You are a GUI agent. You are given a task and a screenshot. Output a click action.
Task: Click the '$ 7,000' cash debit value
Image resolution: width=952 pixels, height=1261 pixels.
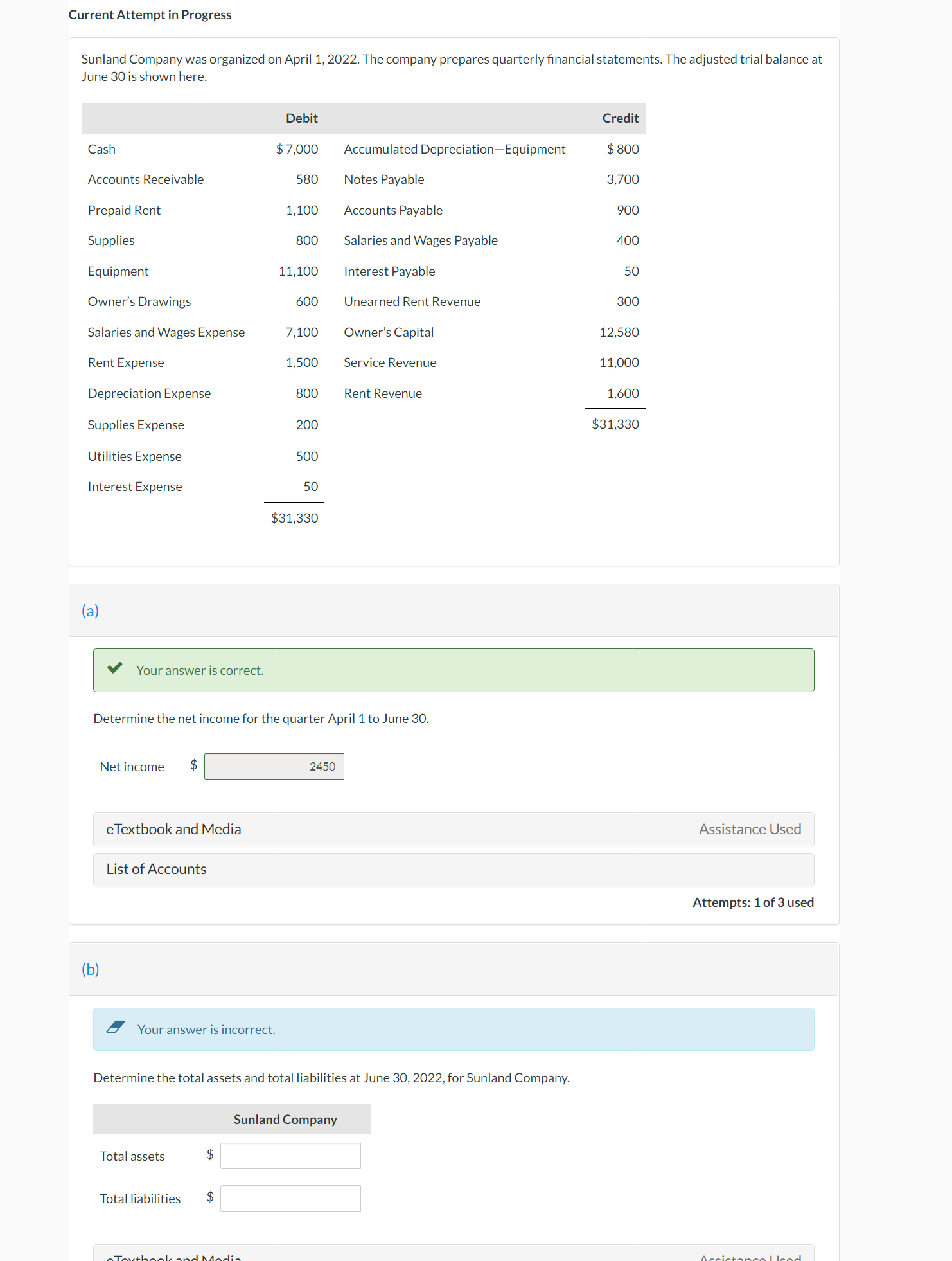tap(297, 149)
